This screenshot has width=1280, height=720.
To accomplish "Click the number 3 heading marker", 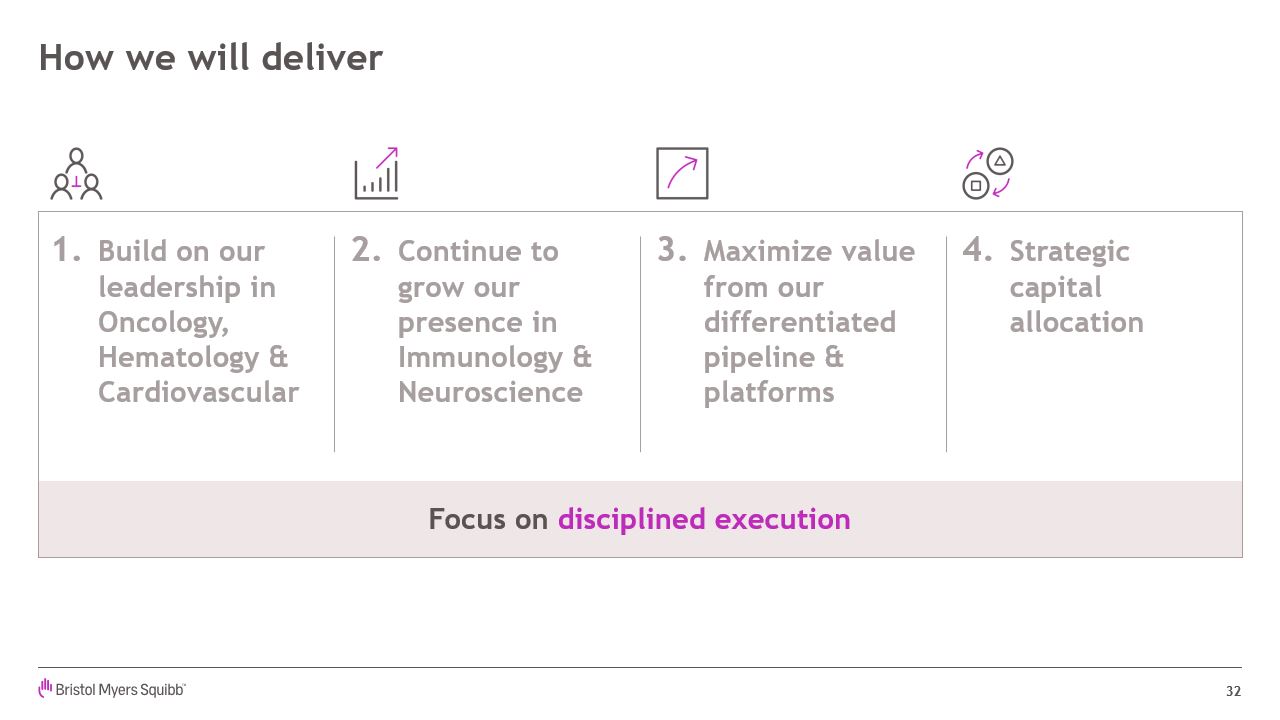I will [672, 250].
